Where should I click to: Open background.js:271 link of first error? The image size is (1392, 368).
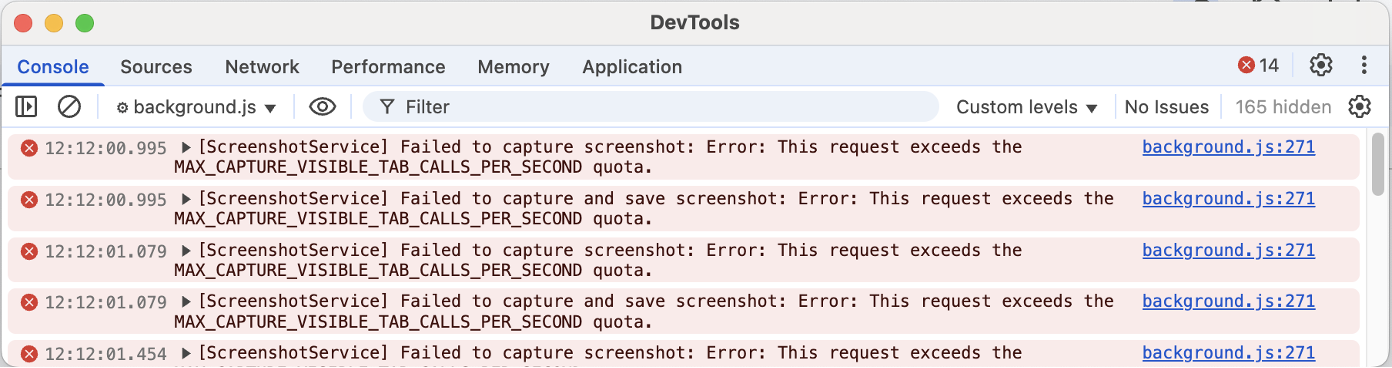tap(1228, 147)
